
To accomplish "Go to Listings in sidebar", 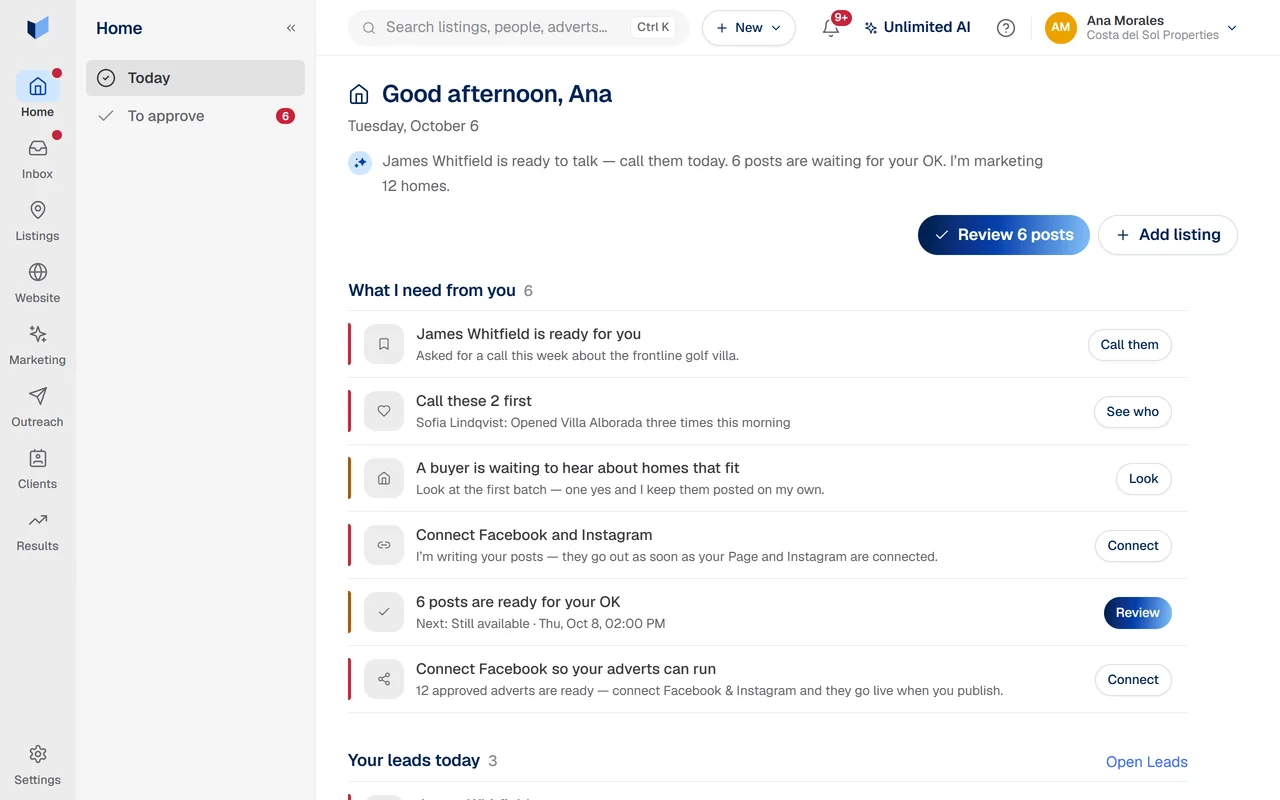I will point(37,220).
